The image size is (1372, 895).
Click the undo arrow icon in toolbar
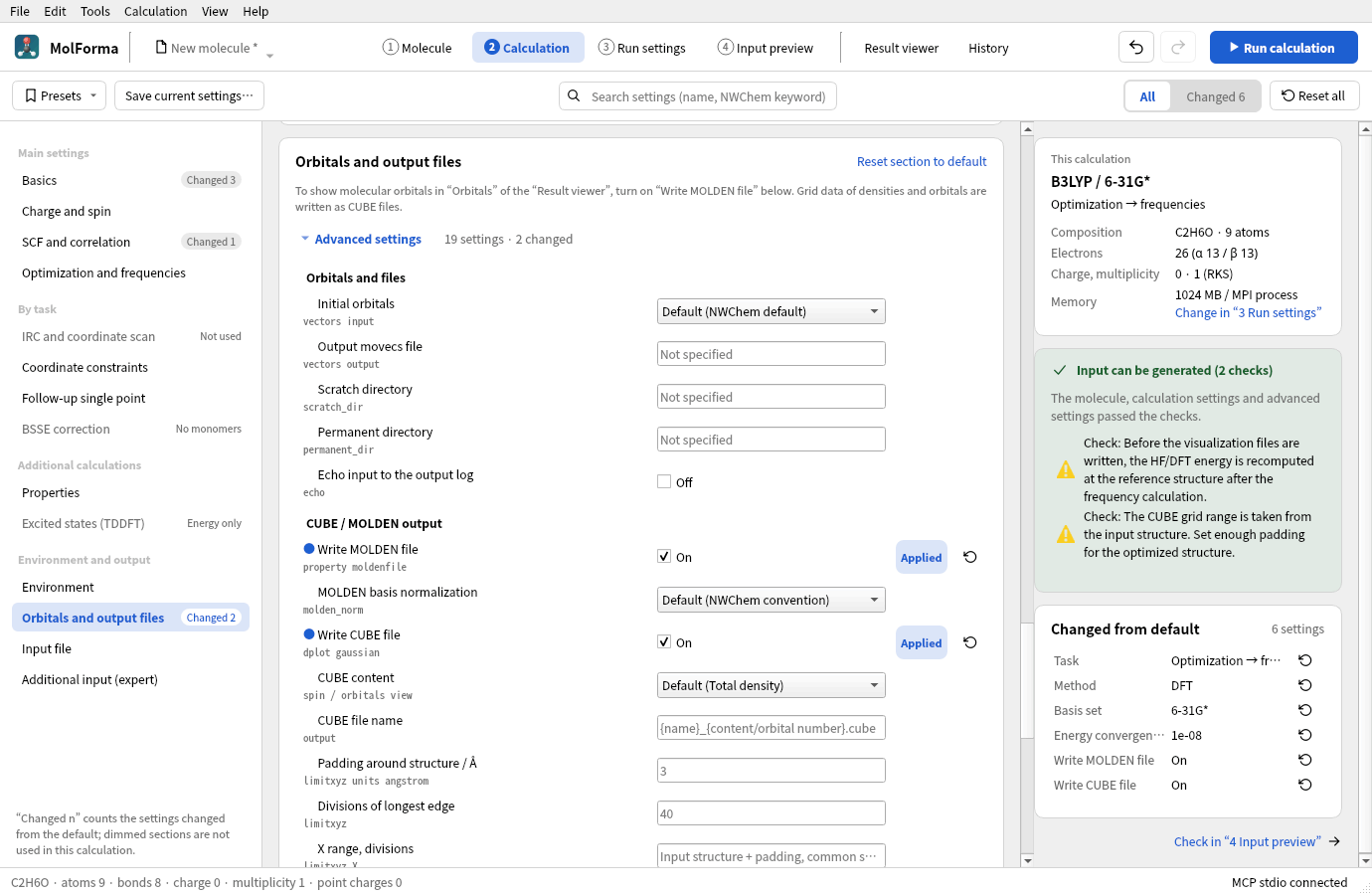click(x=1136, y=48)
